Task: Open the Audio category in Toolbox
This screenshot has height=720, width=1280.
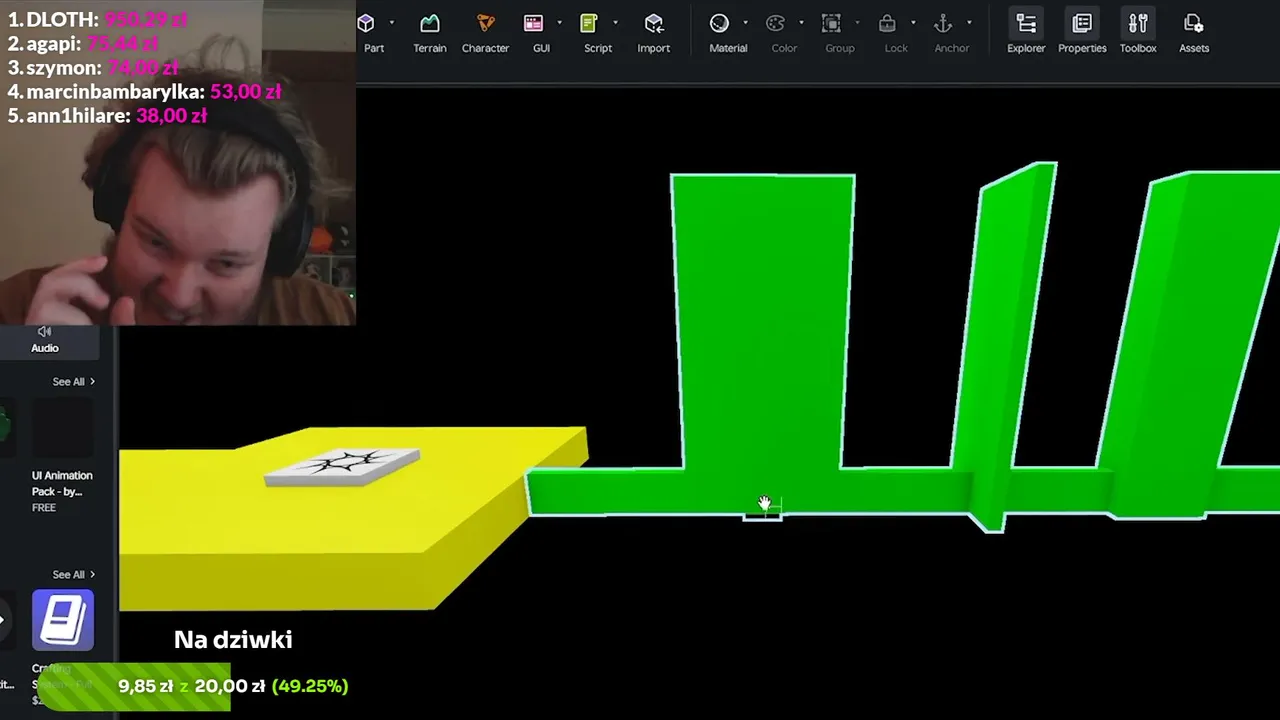Action: pos(45,340)
